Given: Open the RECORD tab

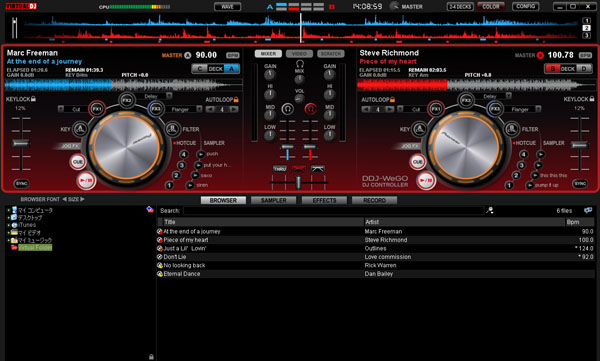Looking at the screenshot, I should click(x=374, y=200).
